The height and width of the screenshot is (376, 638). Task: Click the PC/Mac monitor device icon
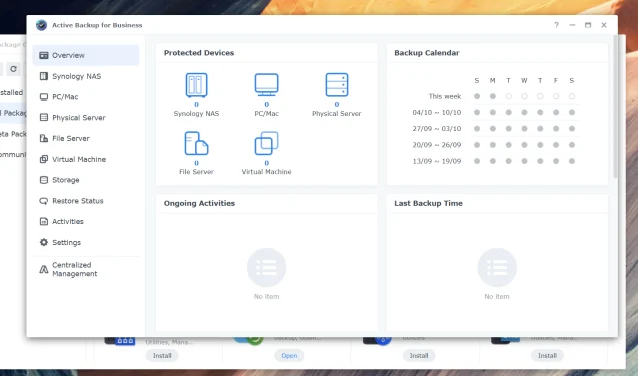[x=267, y=85]
